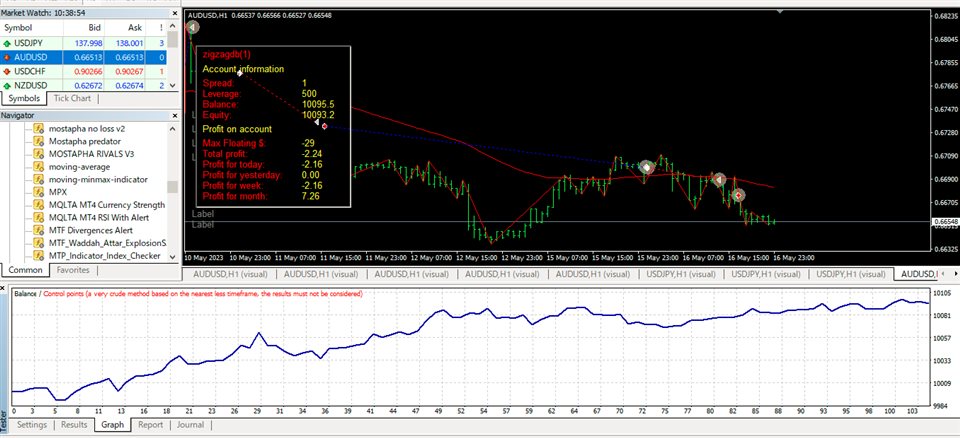Click the MPX indicator icon
The image size is (960, 438).
click(40, 191)
